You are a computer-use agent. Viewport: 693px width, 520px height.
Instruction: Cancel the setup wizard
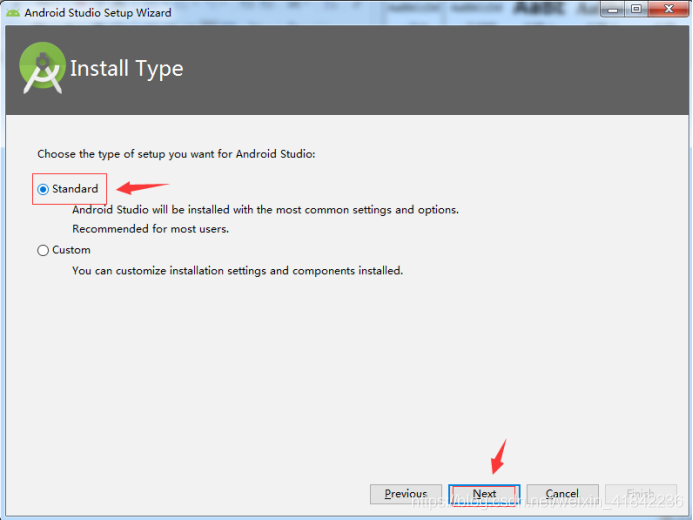(562, 493)
